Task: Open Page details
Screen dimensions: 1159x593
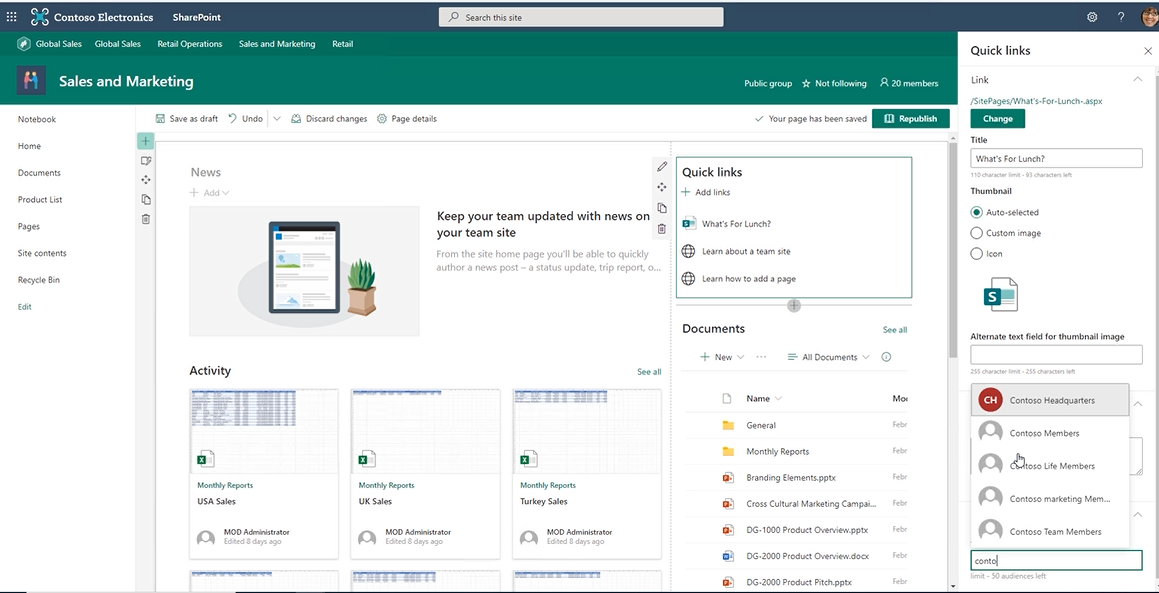Action: (x=407, y=118)
